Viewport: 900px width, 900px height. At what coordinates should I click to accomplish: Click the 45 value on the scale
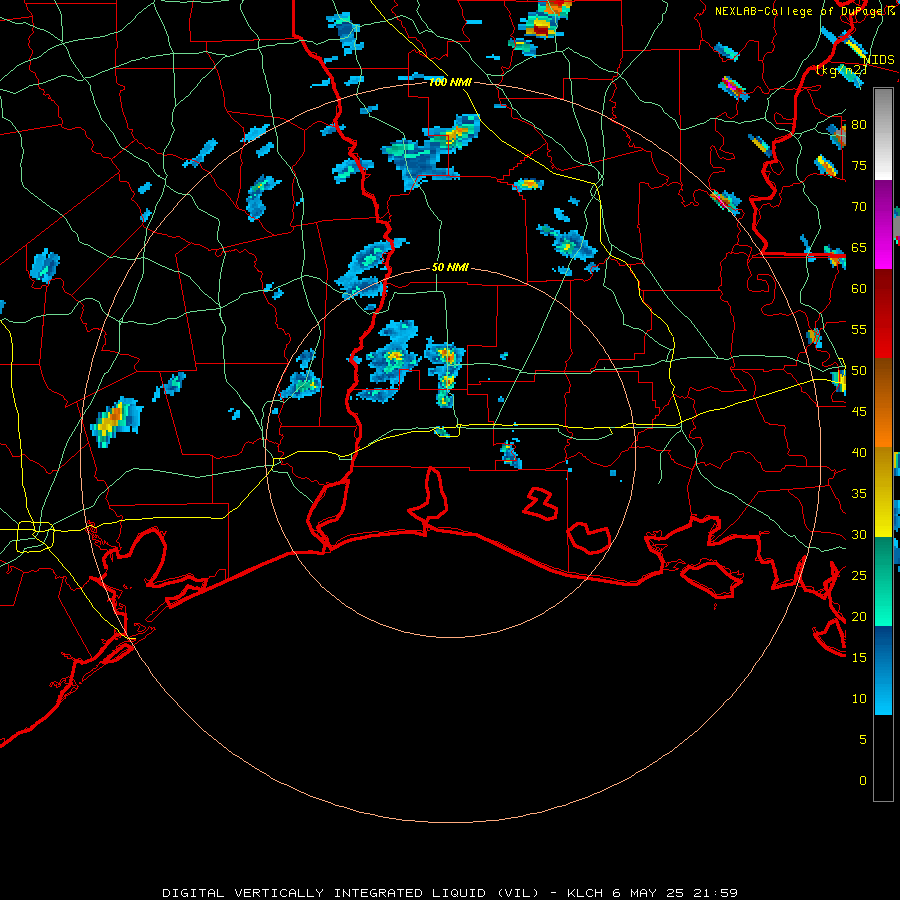coord(859,412)
